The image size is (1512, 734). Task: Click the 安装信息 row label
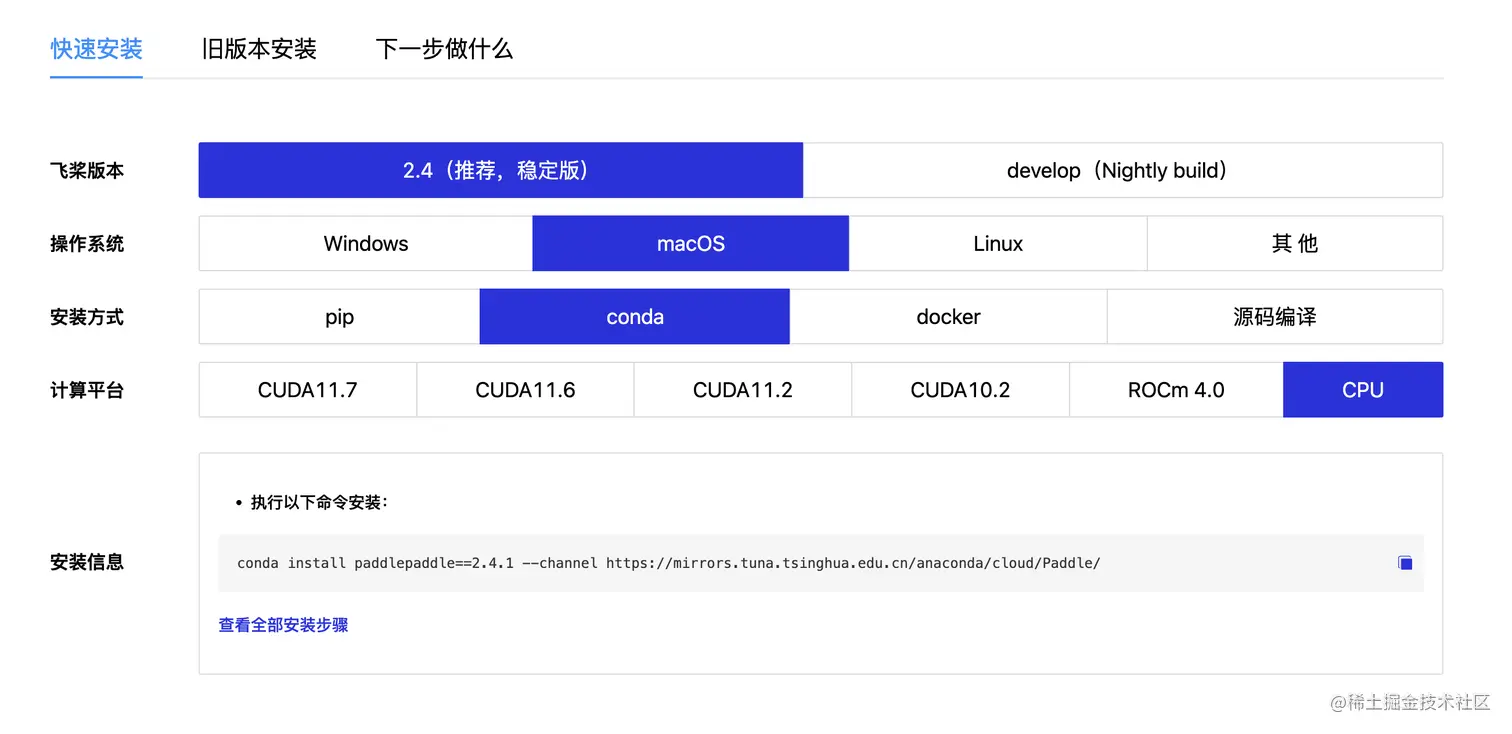pyautogui.click(x=87, y=562)
